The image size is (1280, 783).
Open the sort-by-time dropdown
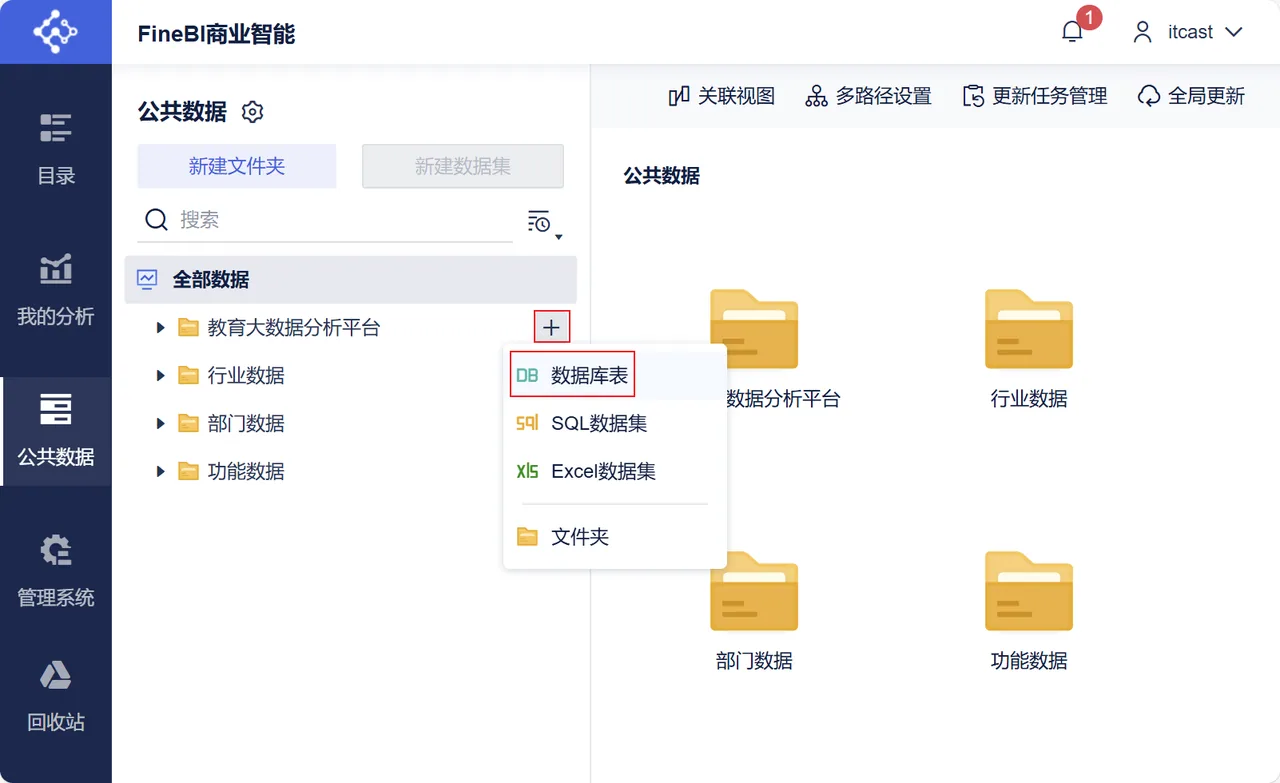(544, 224)
